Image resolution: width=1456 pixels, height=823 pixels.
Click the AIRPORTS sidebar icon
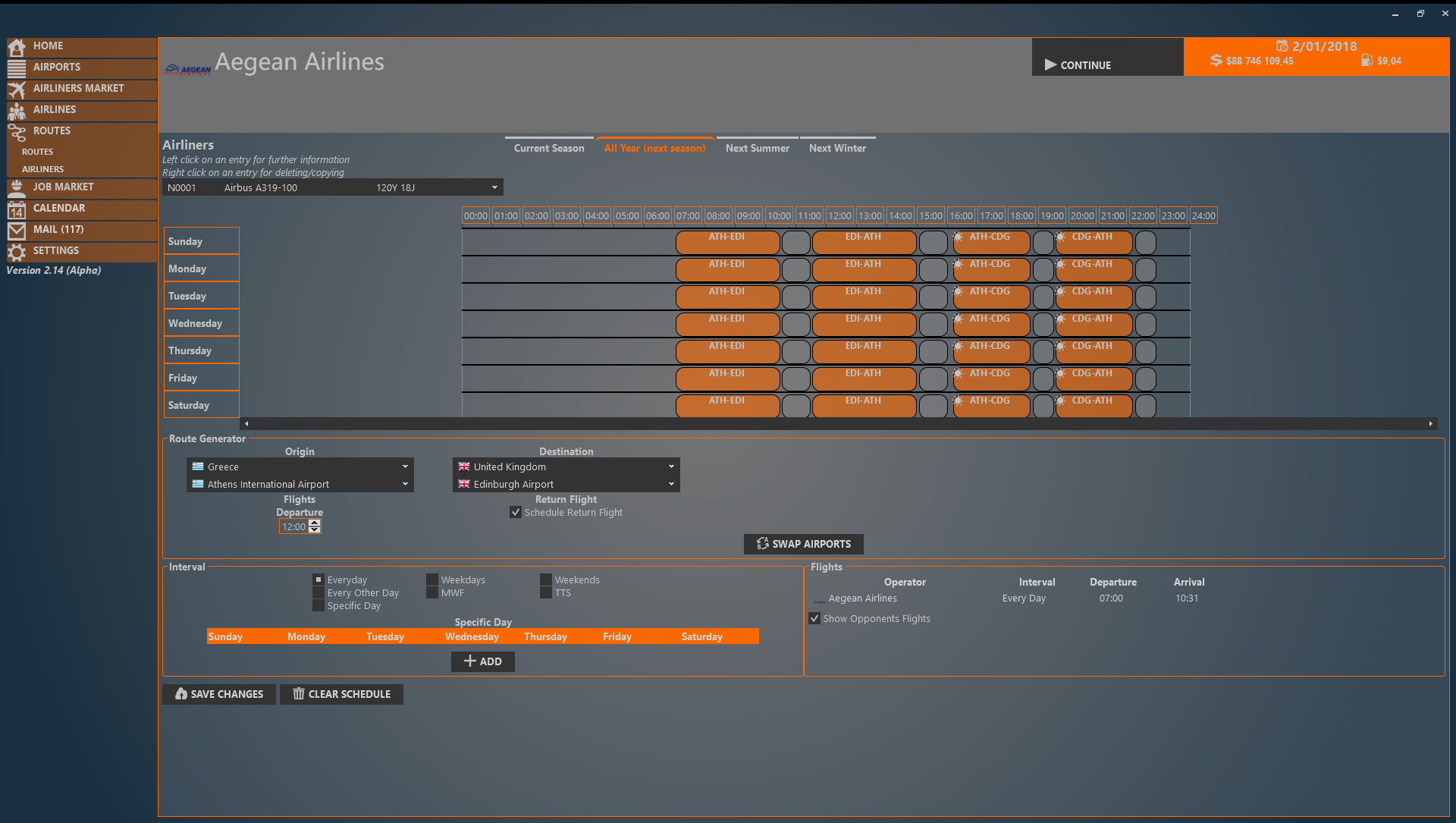17,66
